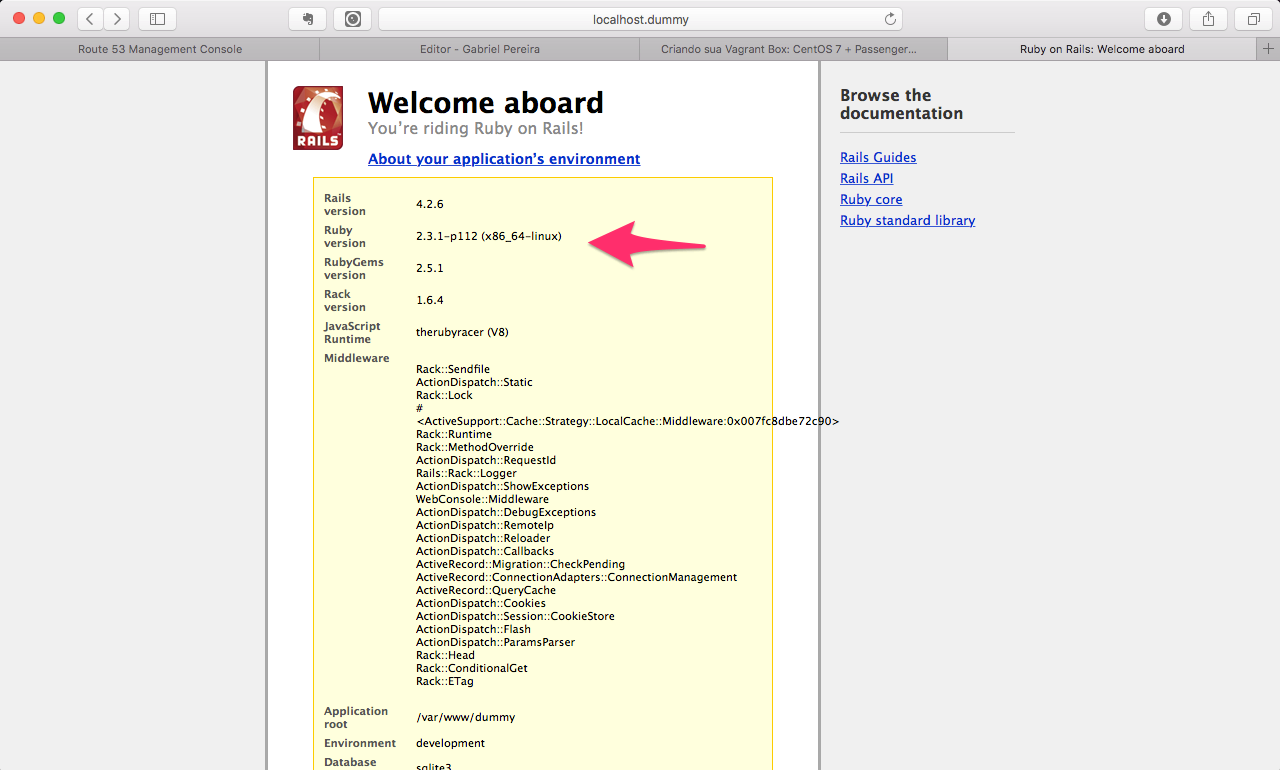Click the ActionDispatch::DebugExceptions middleware entry
The width and height of the screenshot is (1280, 770).
point(506,512)
